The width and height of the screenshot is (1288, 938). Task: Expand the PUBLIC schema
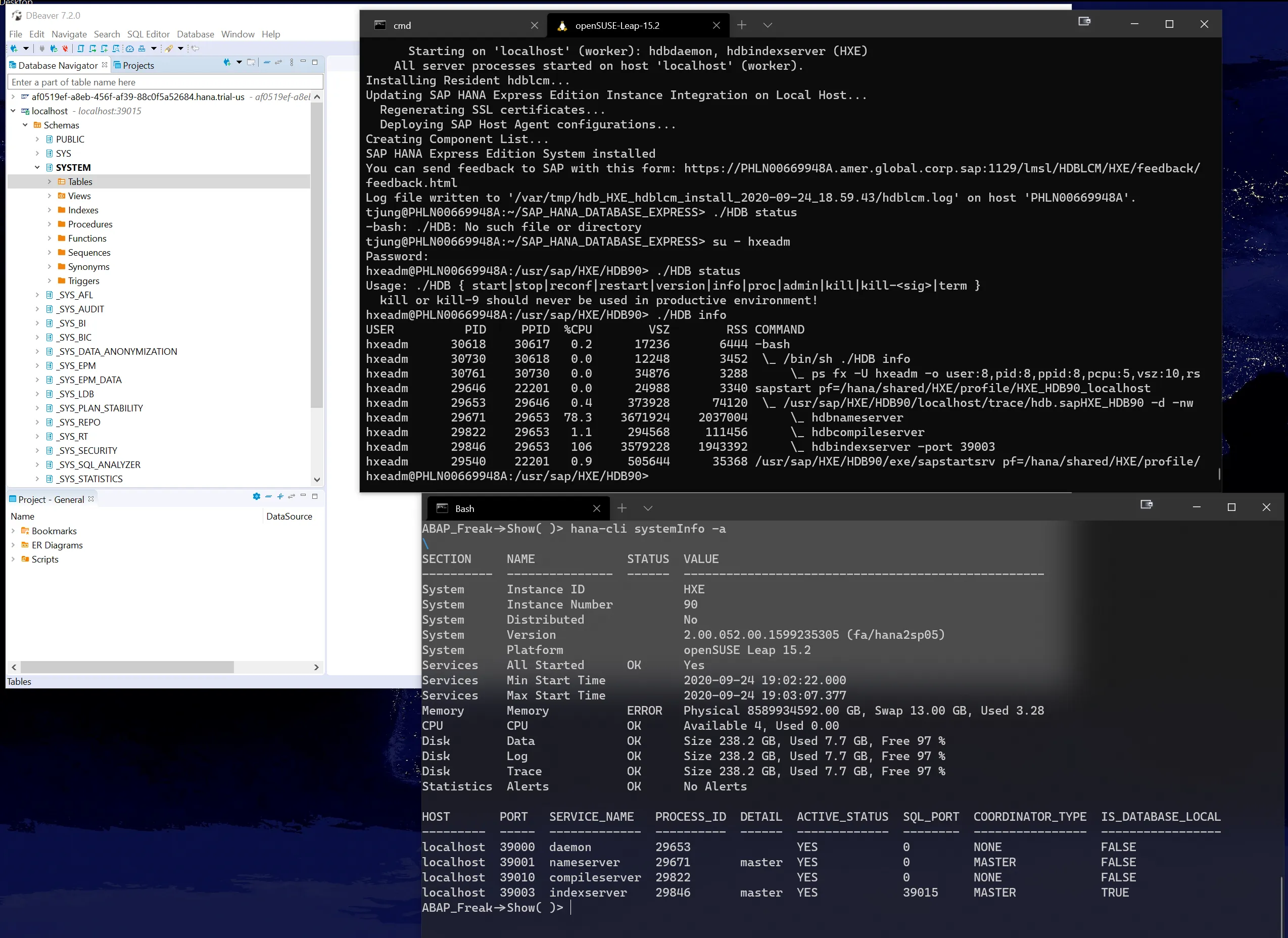point(37,139)
